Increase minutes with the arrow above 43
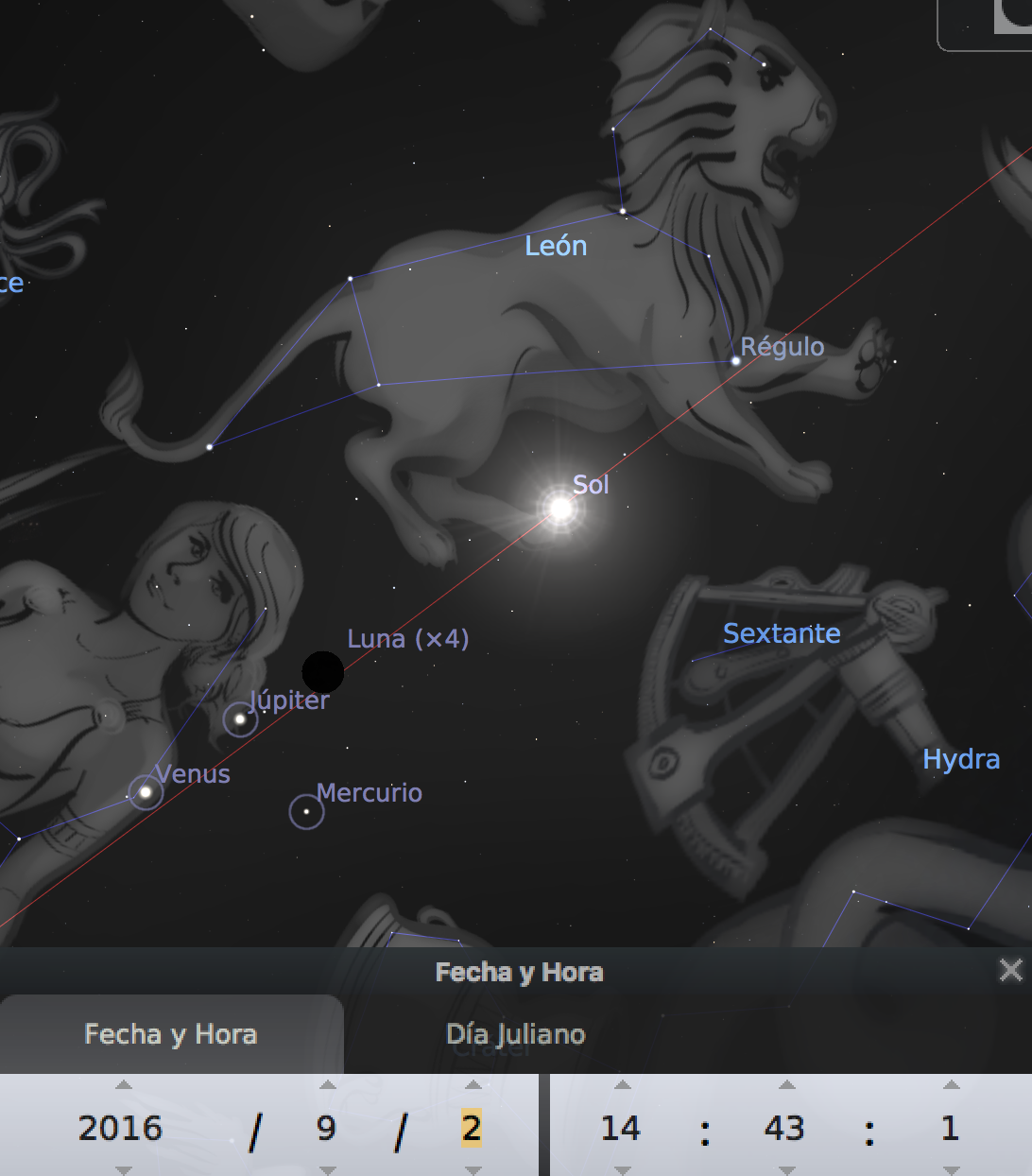1032x1176 pixels. tap(786, 1085)
